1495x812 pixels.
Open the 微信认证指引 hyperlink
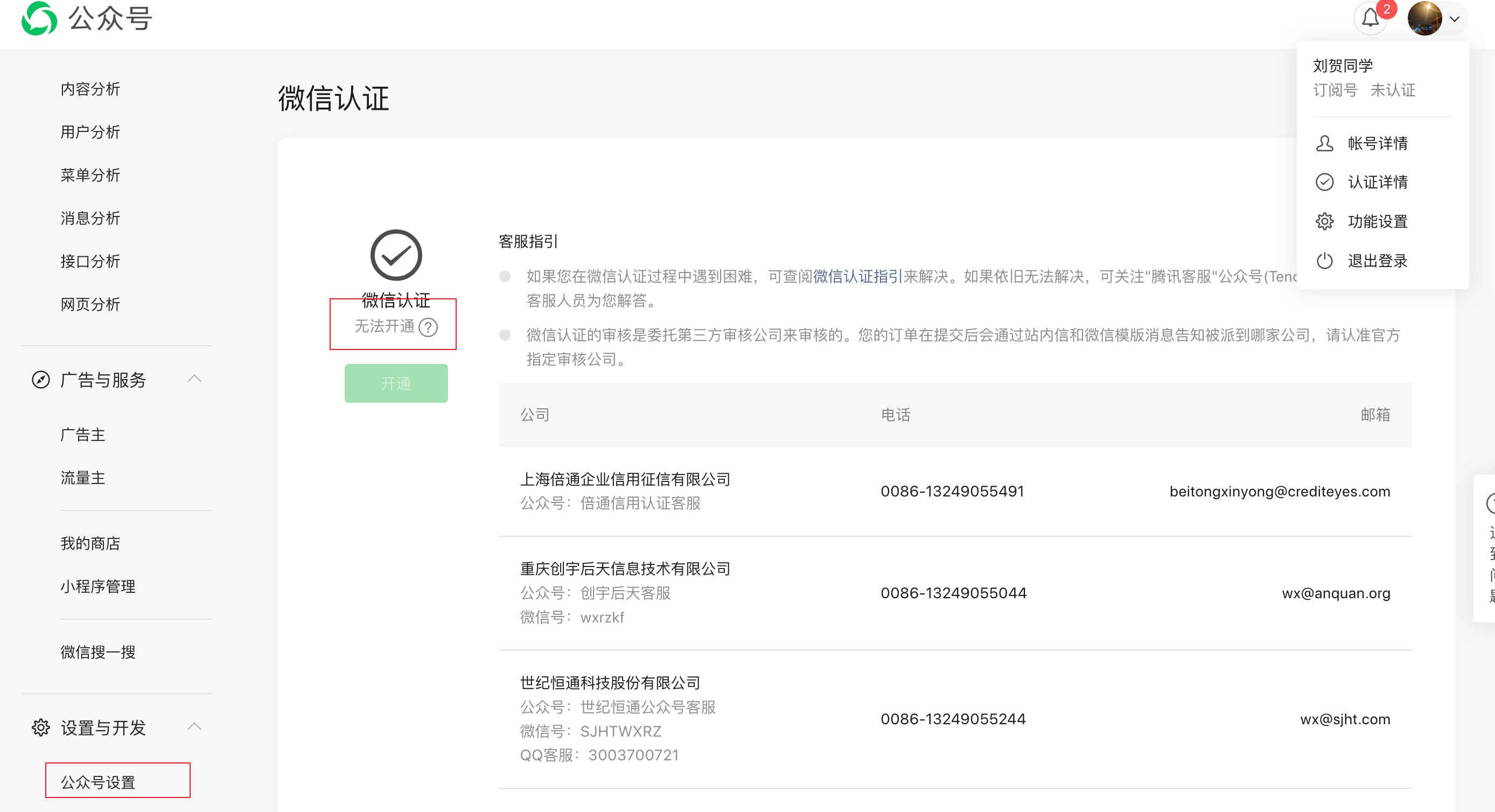[x=857, y=276]
